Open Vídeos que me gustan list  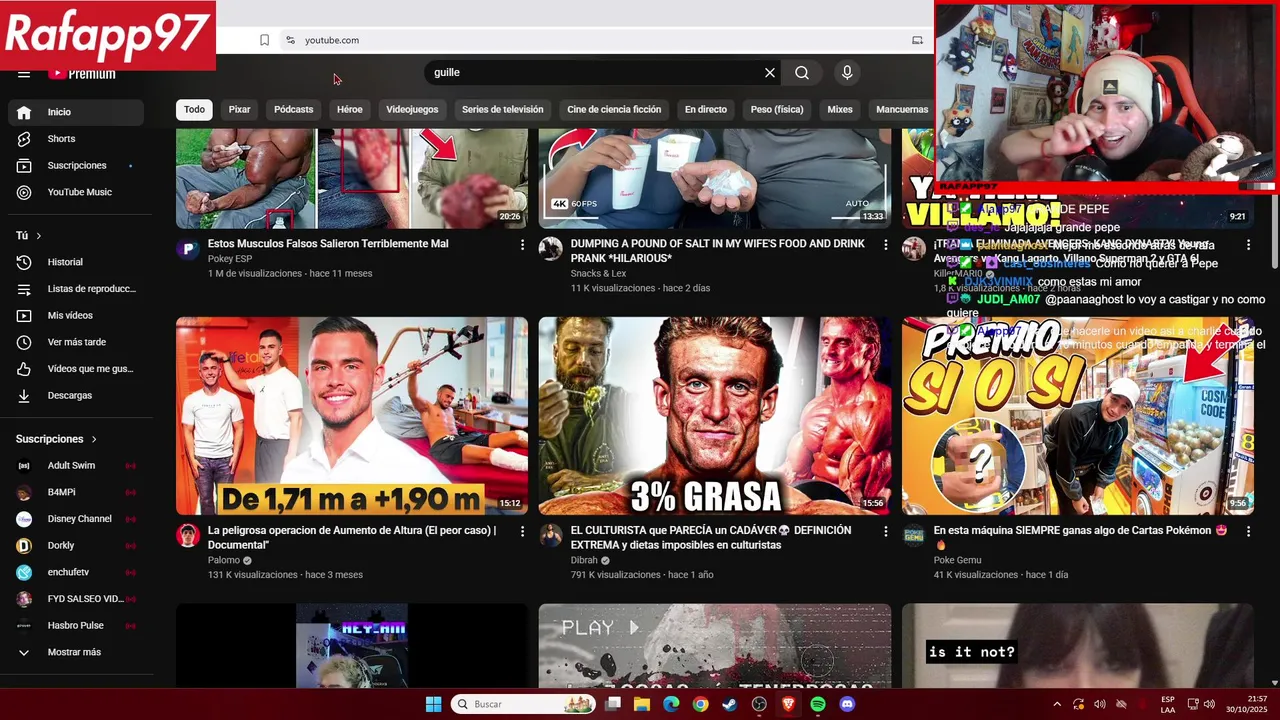tap(76, 369)
